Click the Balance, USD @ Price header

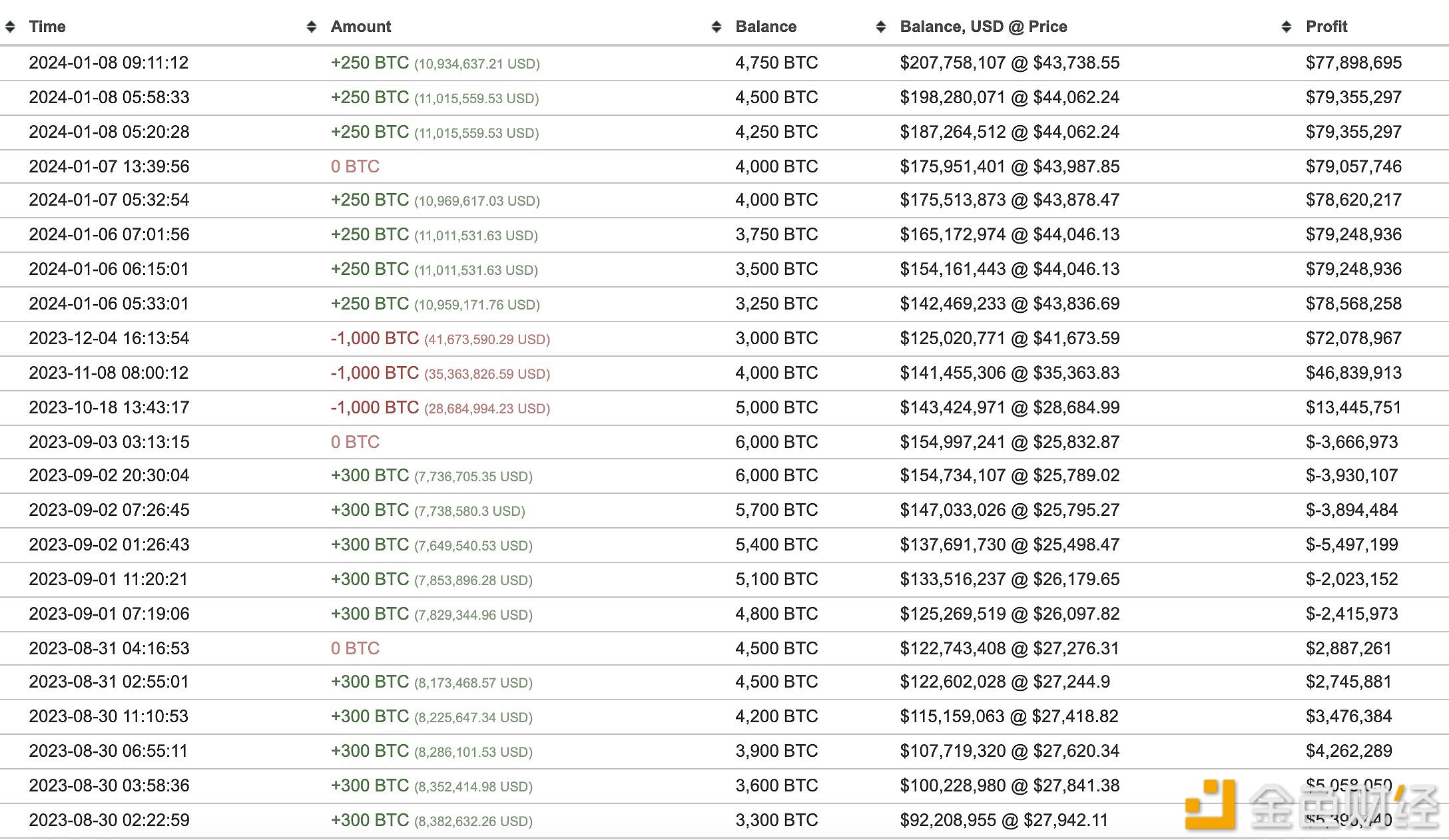[x=983, y=27]
